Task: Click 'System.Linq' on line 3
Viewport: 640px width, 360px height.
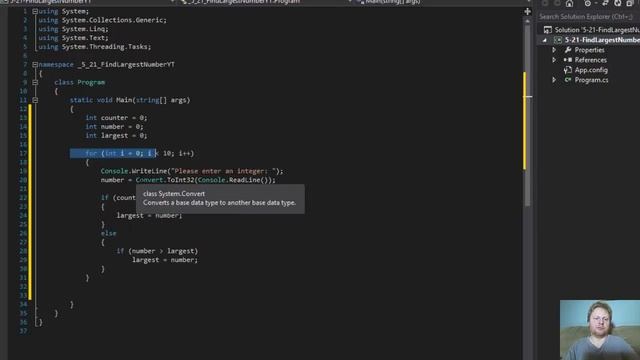Action: pos(85,29)
